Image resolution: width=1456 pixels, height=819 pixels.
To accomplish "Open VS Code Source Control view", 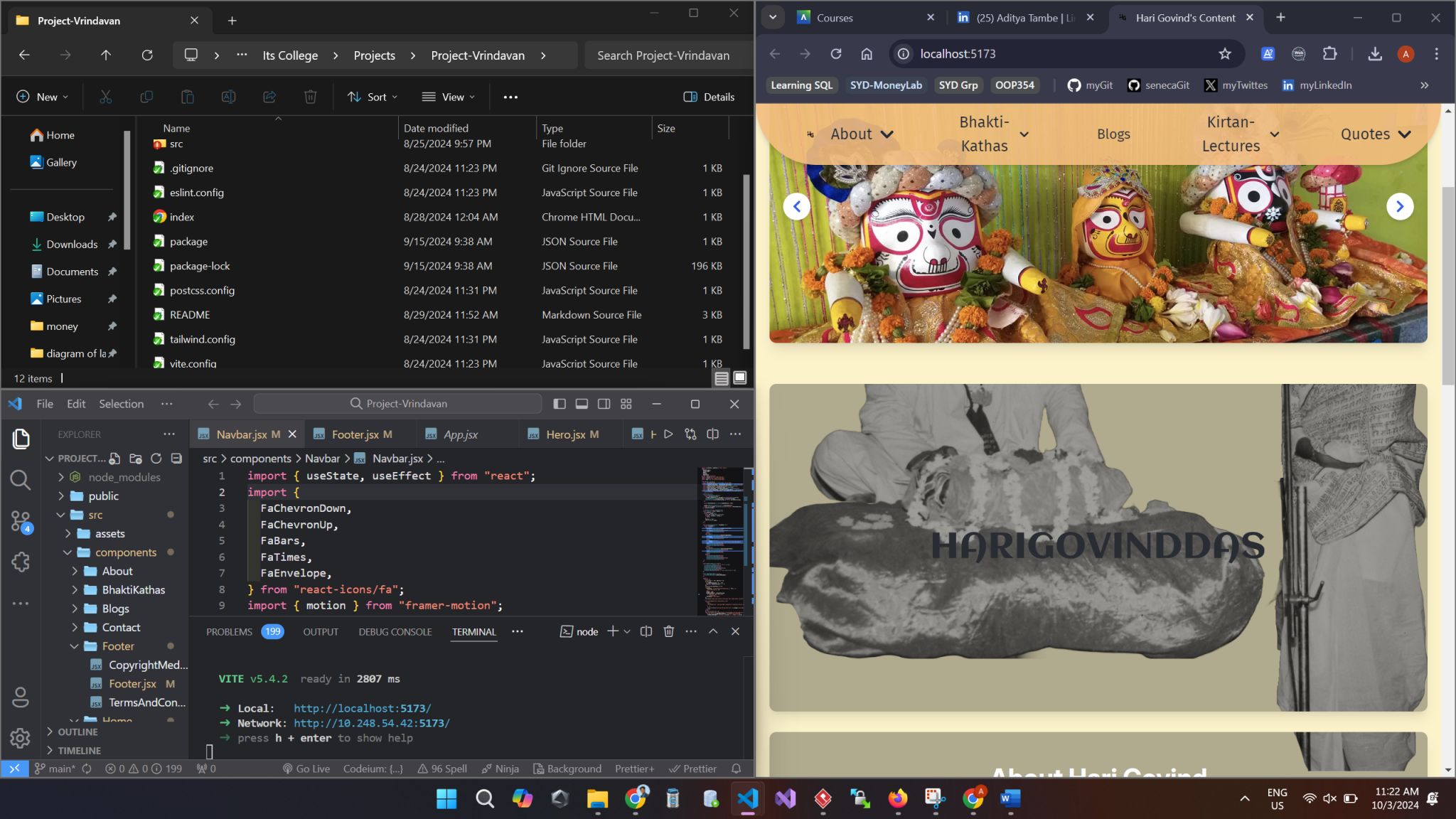I will tap(21, 521).
